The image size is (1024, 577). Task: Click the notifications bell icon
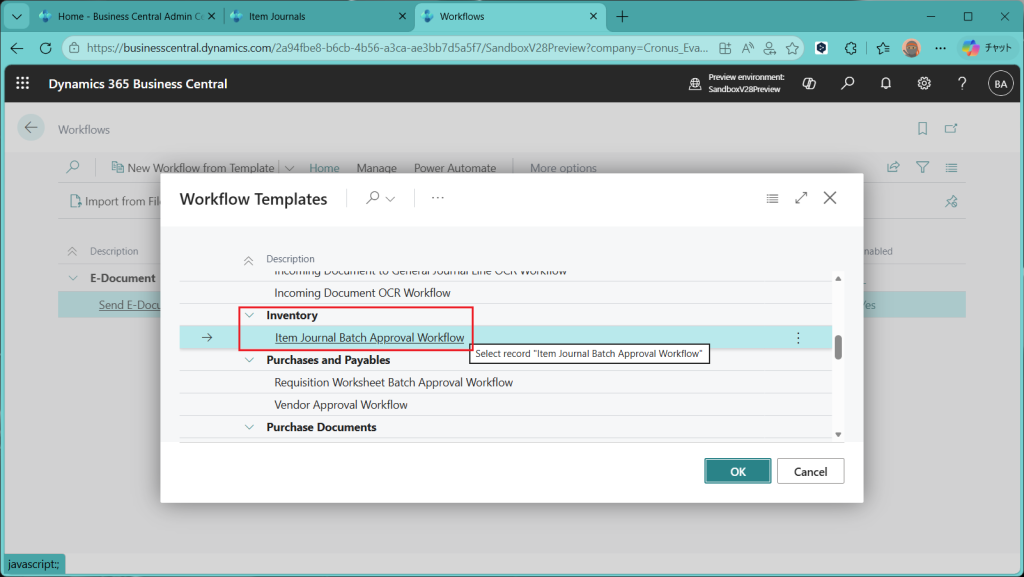[x=886, y=84]
